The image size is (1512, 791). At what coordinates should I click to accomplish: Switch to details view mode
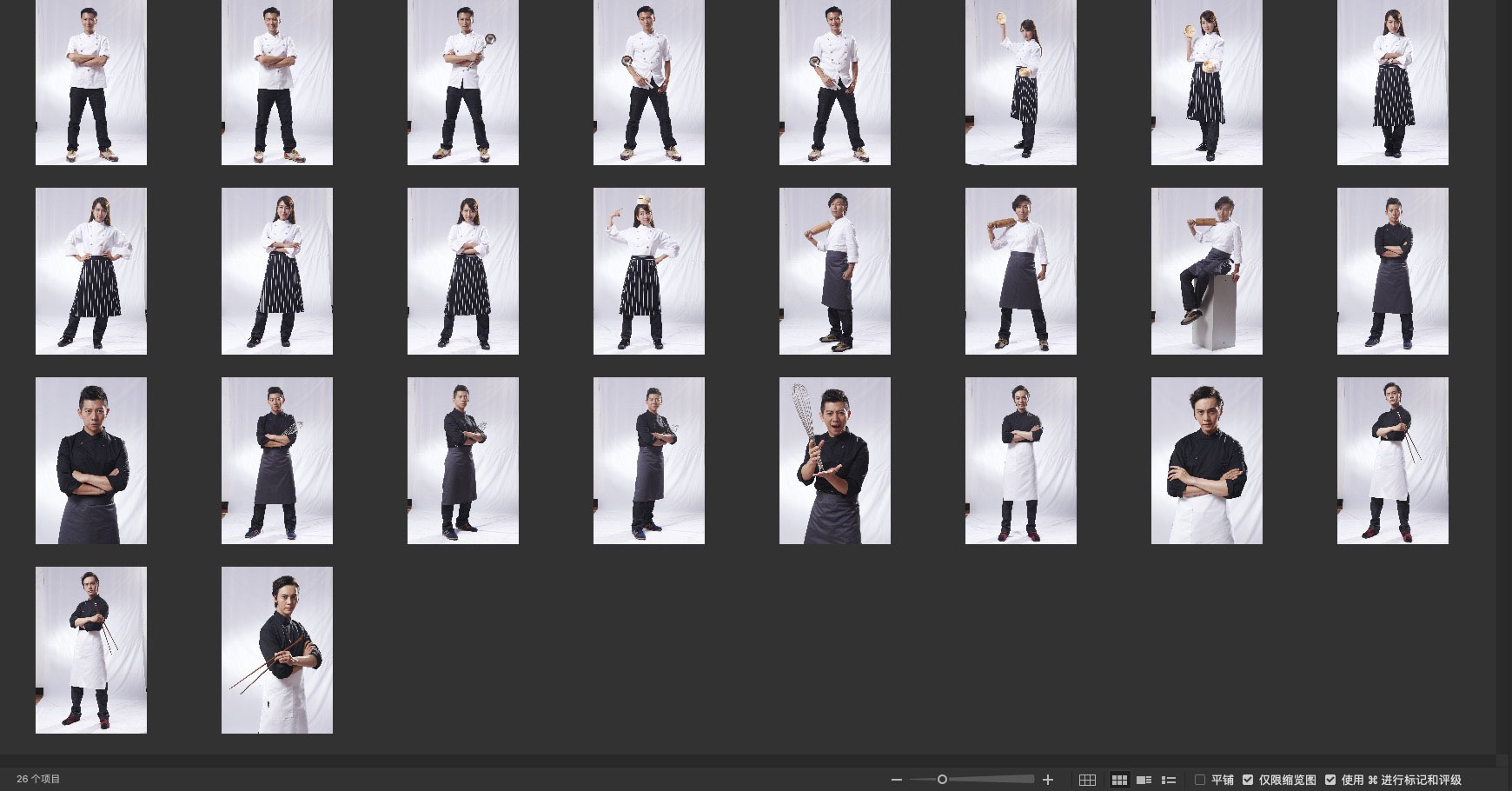1144,780
